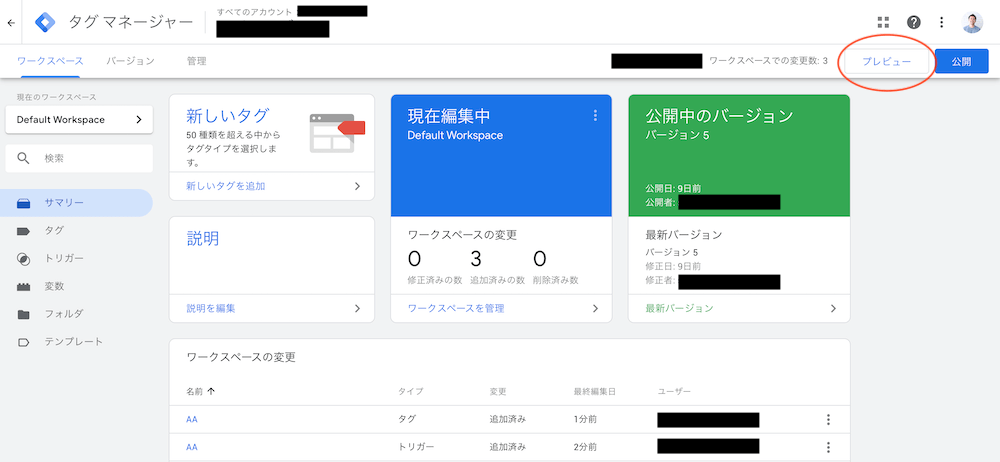Viewport: 1000px width, 462px height.
Task: Click chevron next to 説明を編集
Action: pos(357,308)
